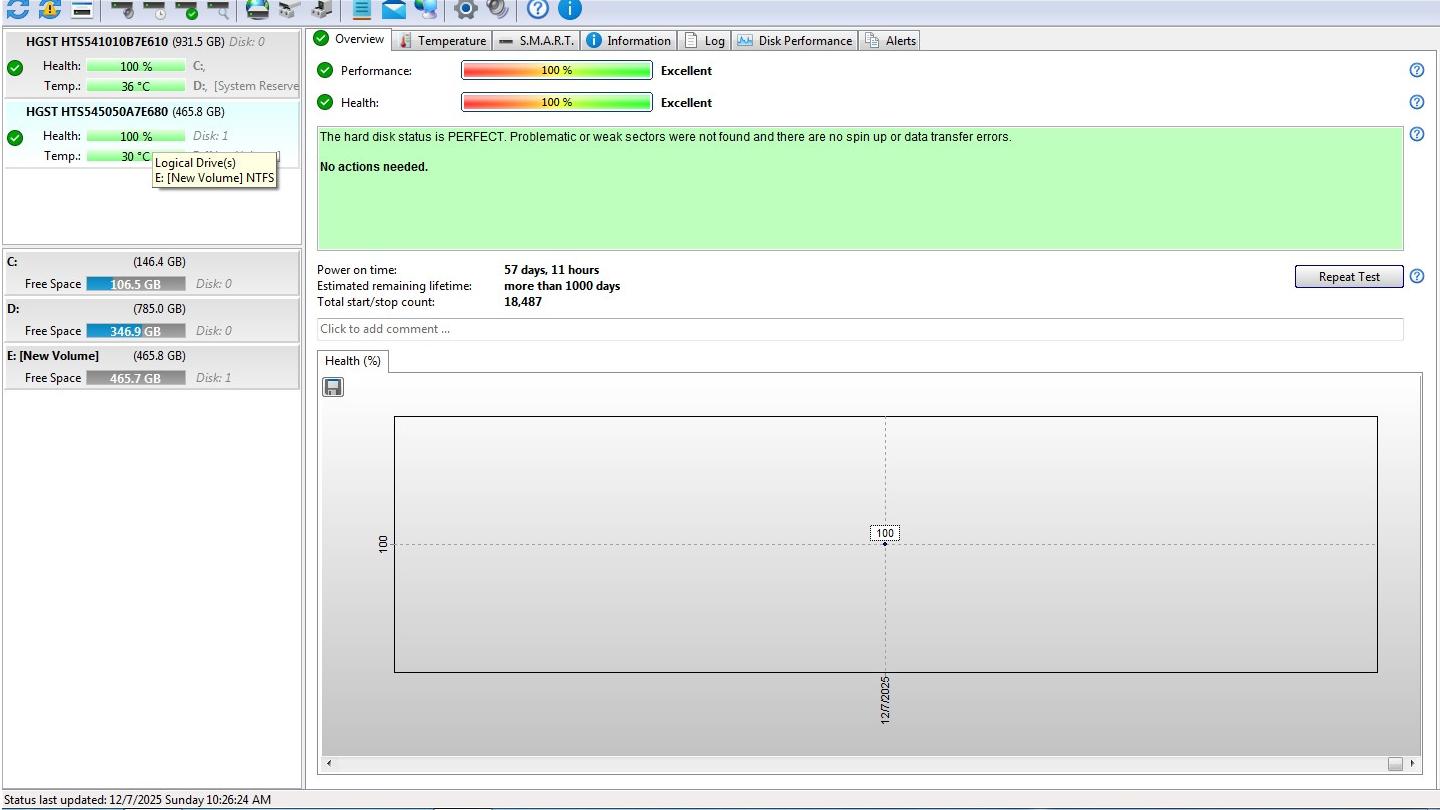Viewport: 1440px width, 810px height.
Task: Switch to the S.M.A.R.T. tab
Action: [x=536, y=41]
